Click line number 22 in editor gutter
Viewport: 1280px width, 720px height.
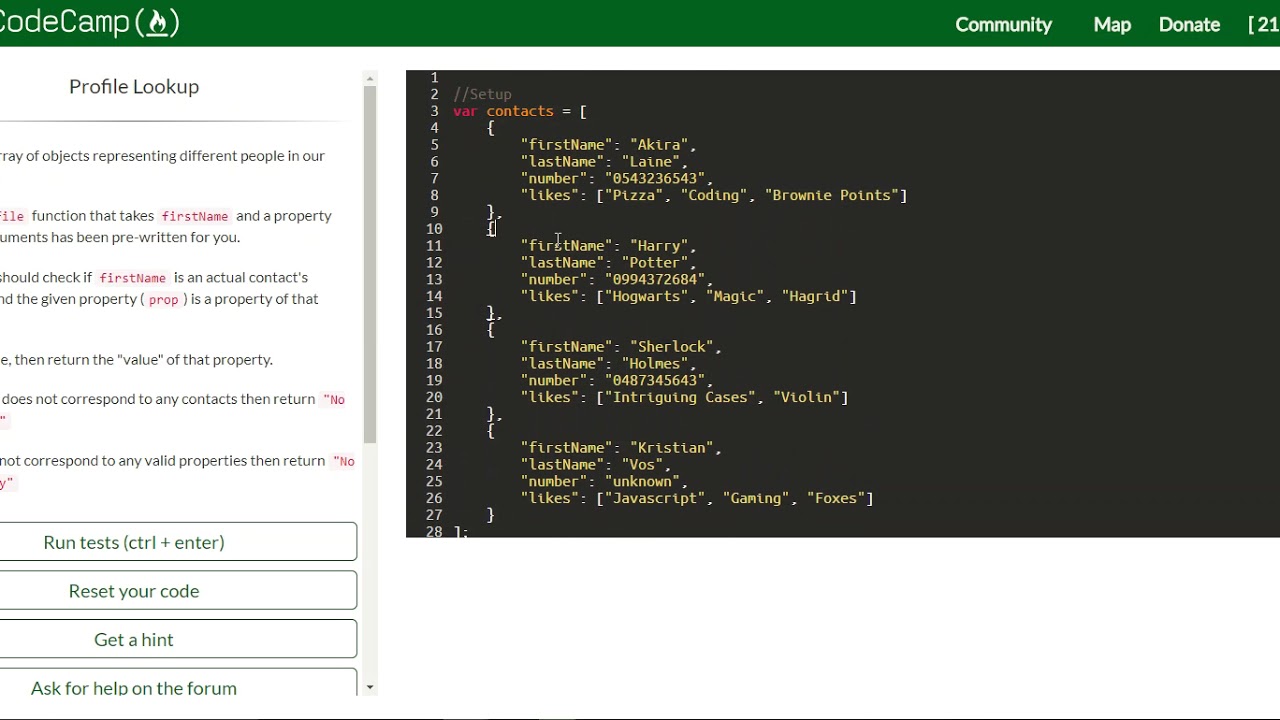[434, 431]
